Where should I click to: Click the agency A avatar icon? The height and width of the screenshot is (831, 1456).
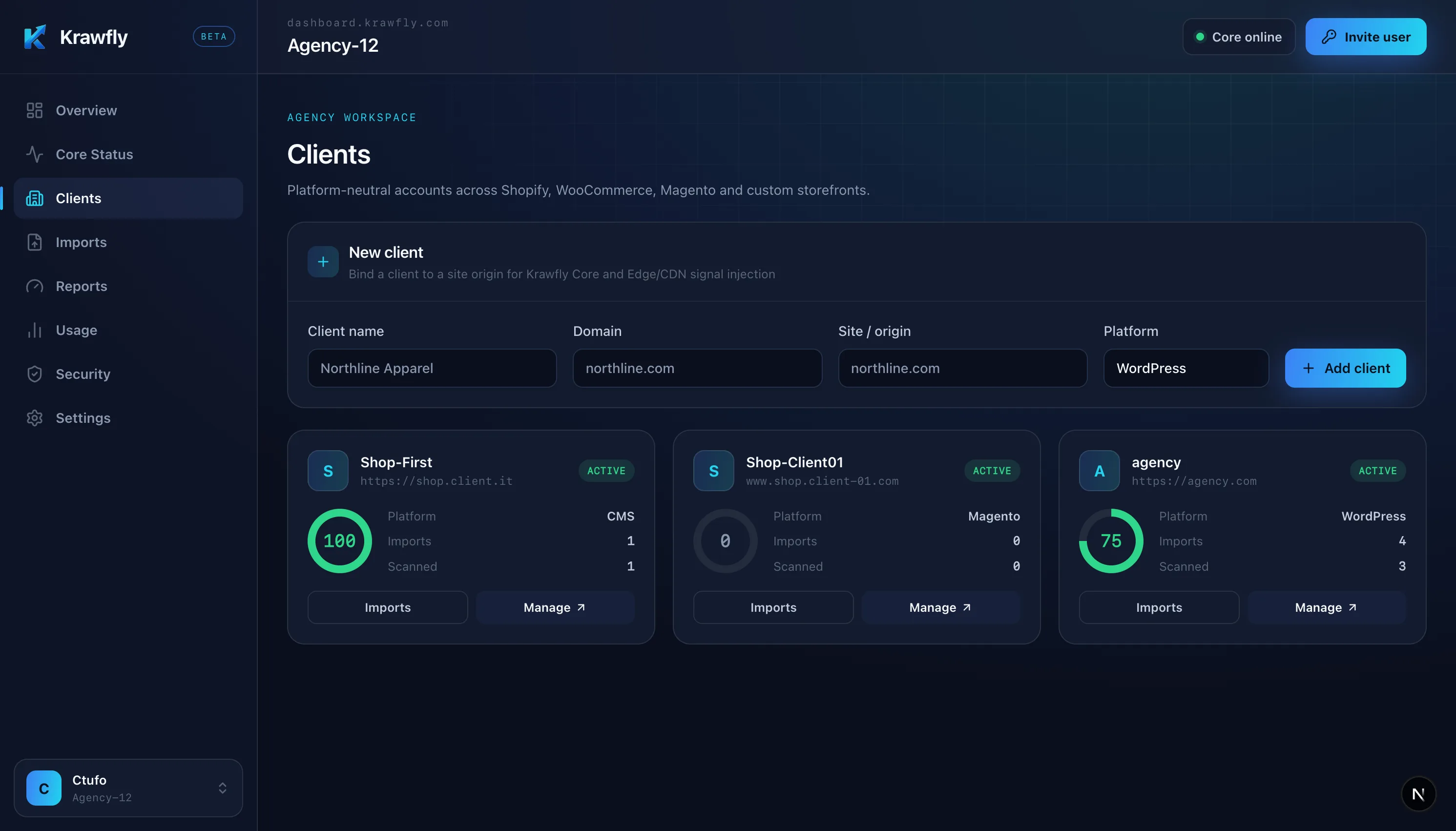[1099, 471]
